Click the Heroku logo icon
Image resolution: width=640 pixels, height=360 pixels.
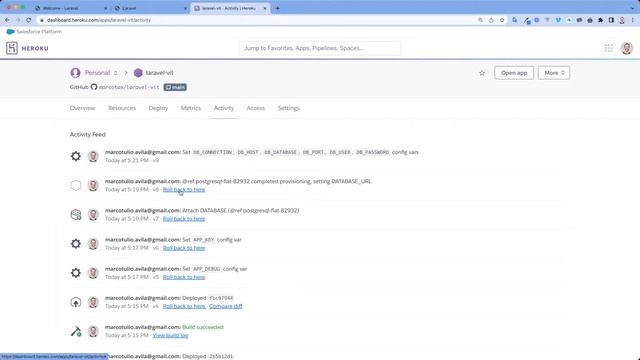(12, 48)
